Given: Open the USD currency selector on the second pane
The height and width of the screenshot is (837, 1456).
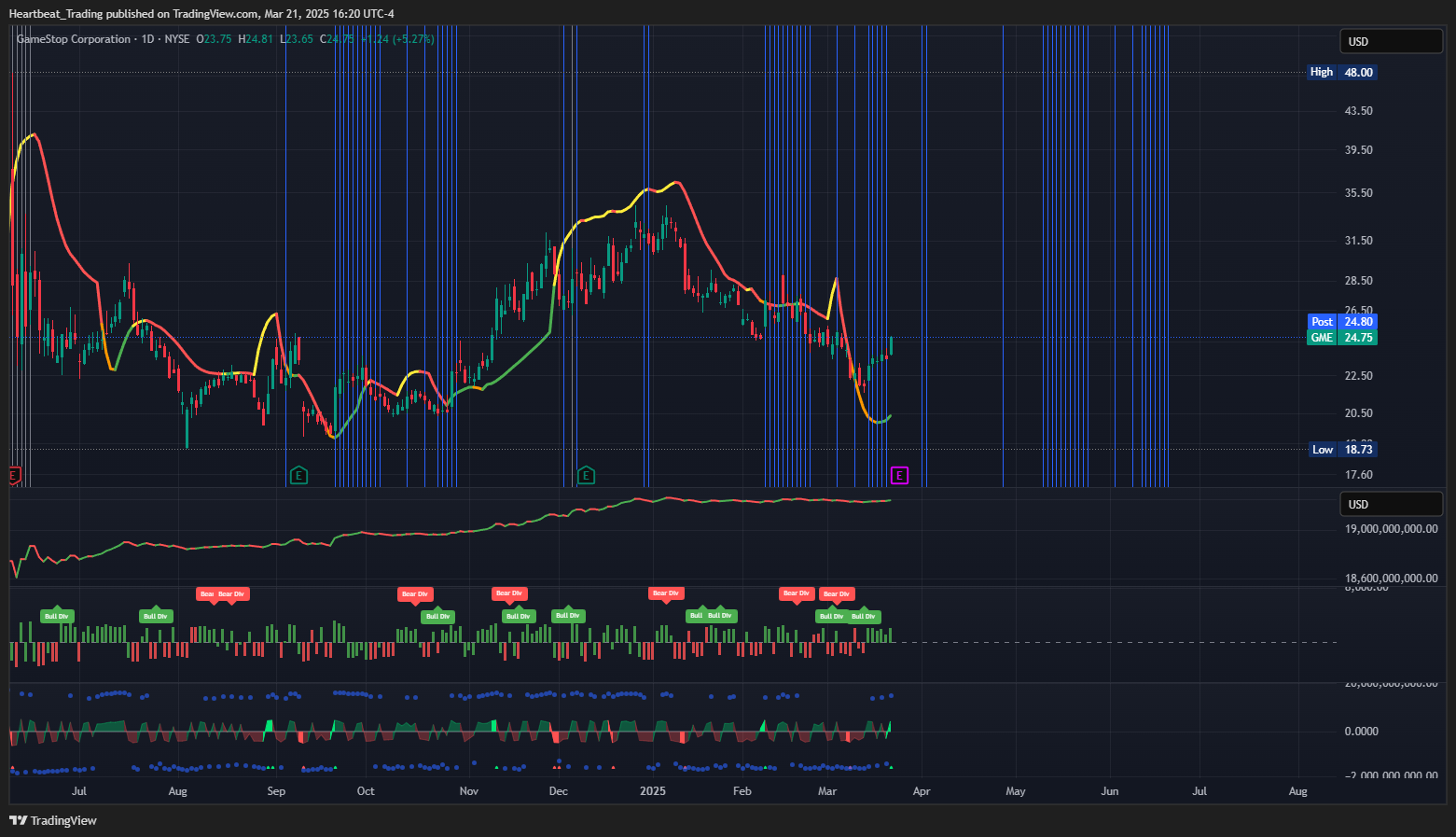Looking at the screenshot, I should click(x=1392, y=504).
